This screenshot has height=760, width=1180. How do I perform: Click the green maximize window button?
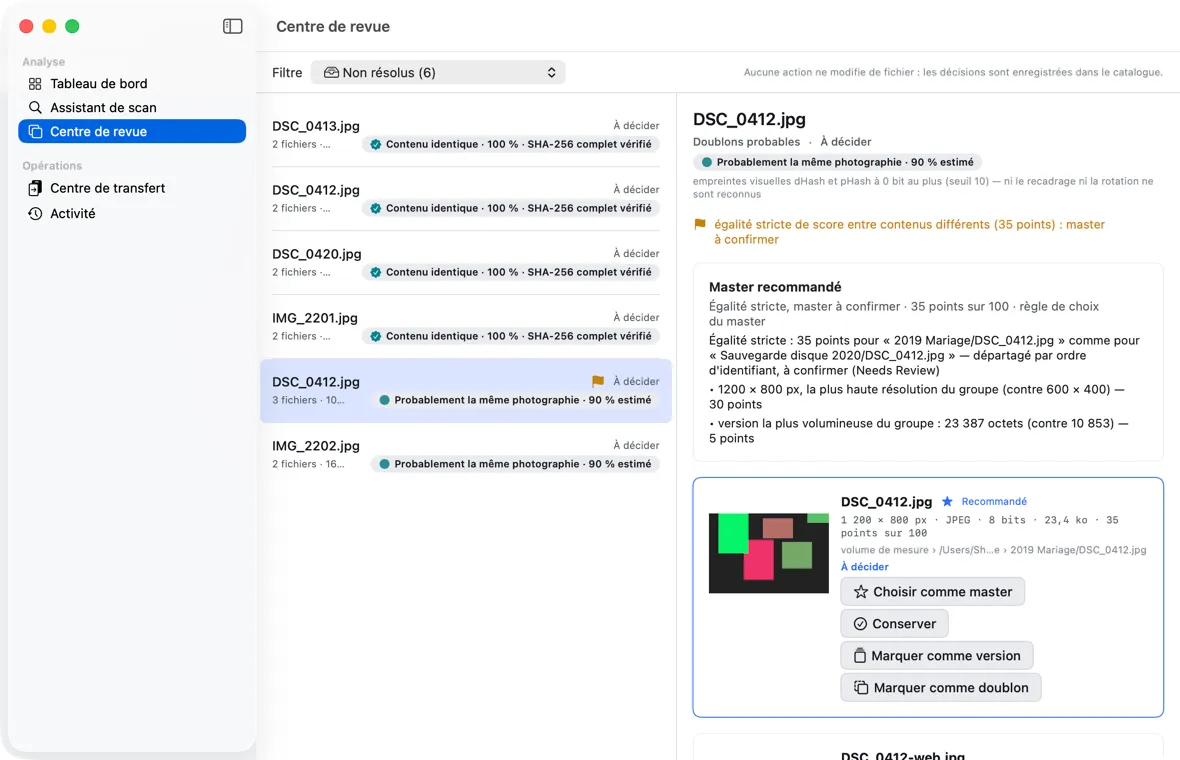click(x=72, y=26)
